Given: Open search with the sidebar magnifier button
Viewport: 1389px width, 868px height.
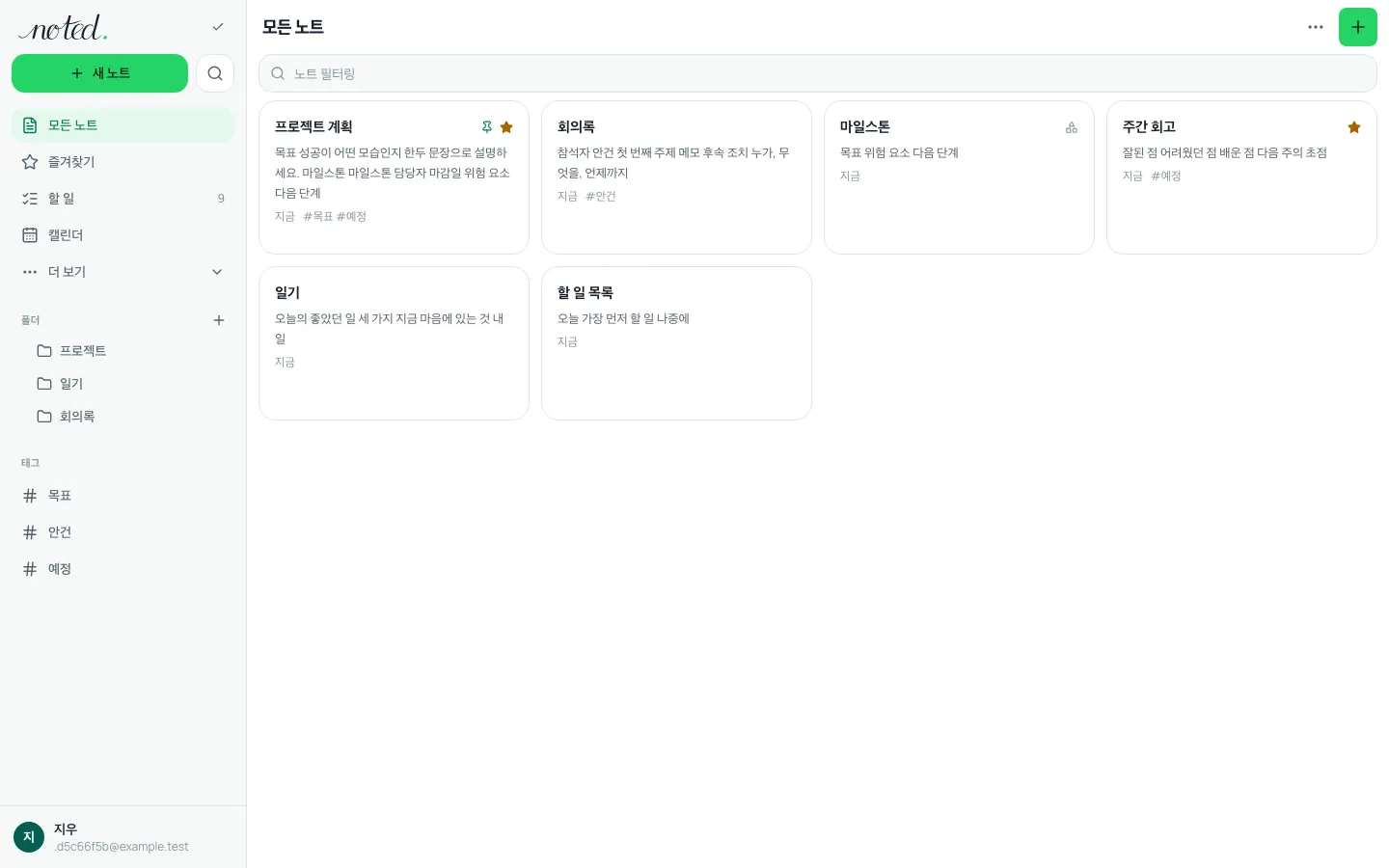Looking at the screenshot, I should tap(215, 73).
